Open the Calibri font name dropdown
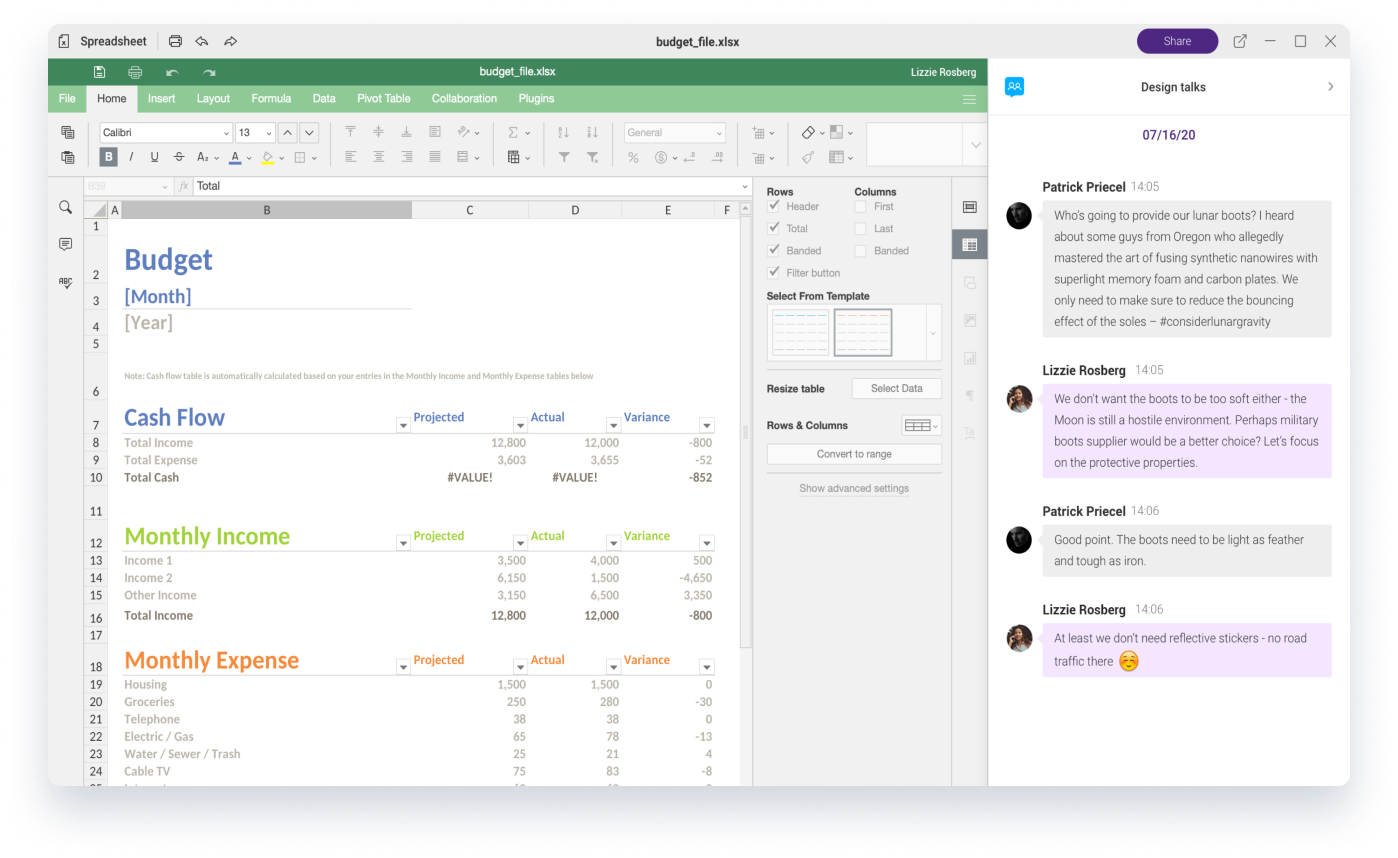The height and width of the screenshot is (858, 1398). (x=166, y=133)
